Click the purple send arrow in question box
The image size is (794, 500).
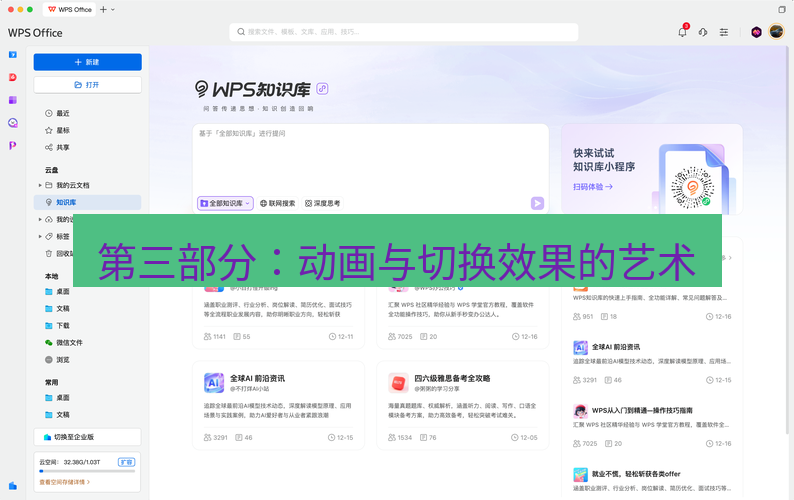537,203
